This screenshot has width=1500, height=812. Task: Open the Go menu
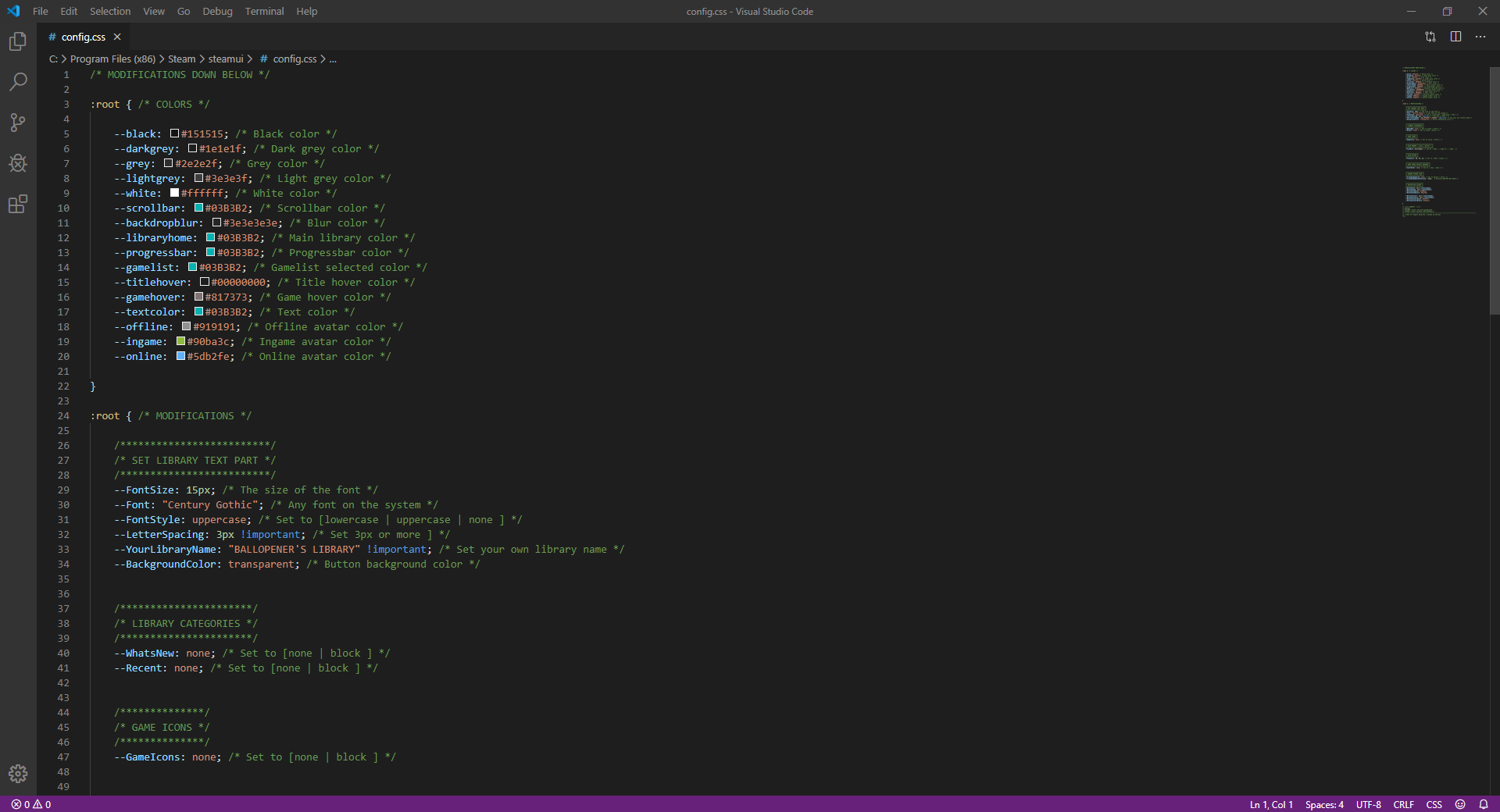pos(184,11)
